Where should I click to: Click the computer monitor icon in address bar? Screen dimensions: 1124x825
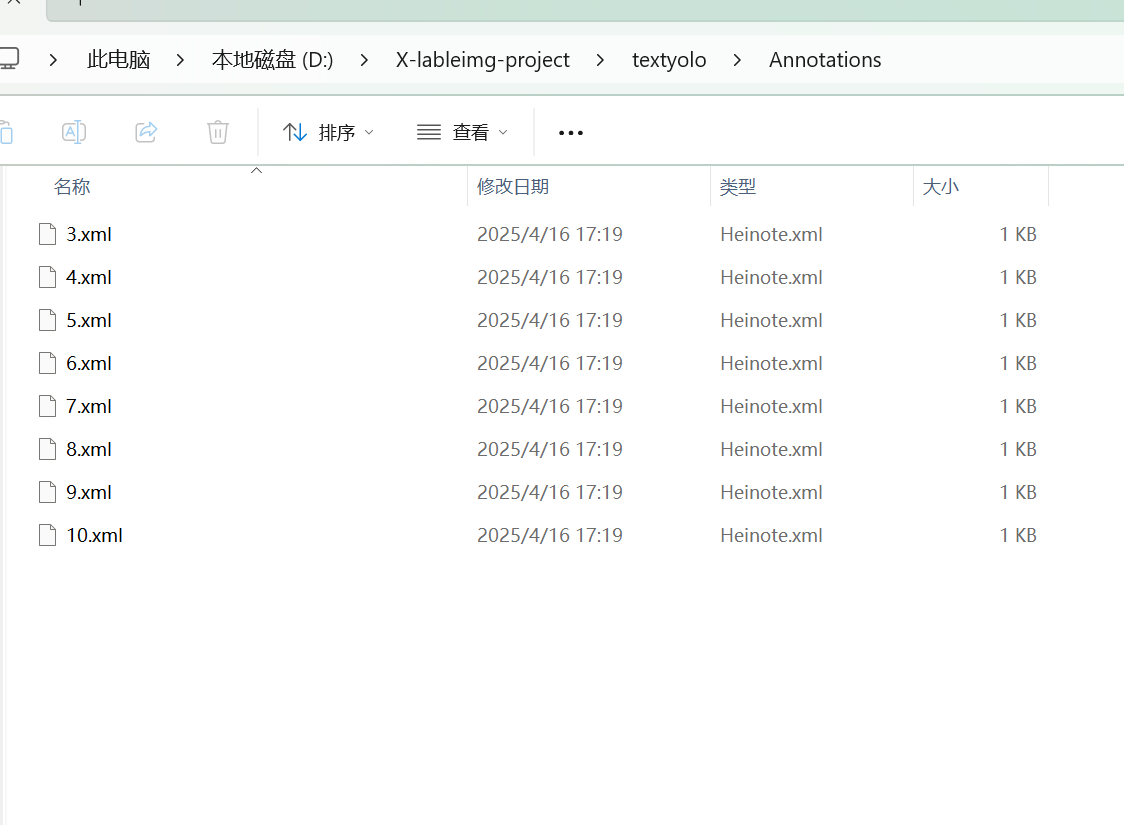point(9,59)
